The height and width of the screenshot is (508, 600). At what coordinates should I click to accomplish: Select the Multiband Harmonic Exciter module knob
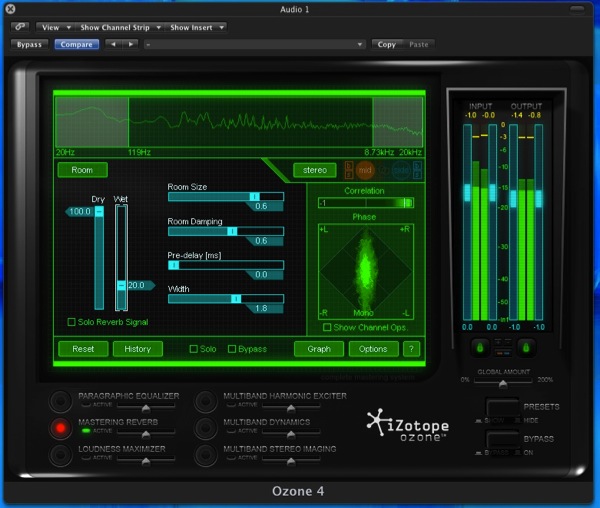pyautogui.click(x=205, y=401)
